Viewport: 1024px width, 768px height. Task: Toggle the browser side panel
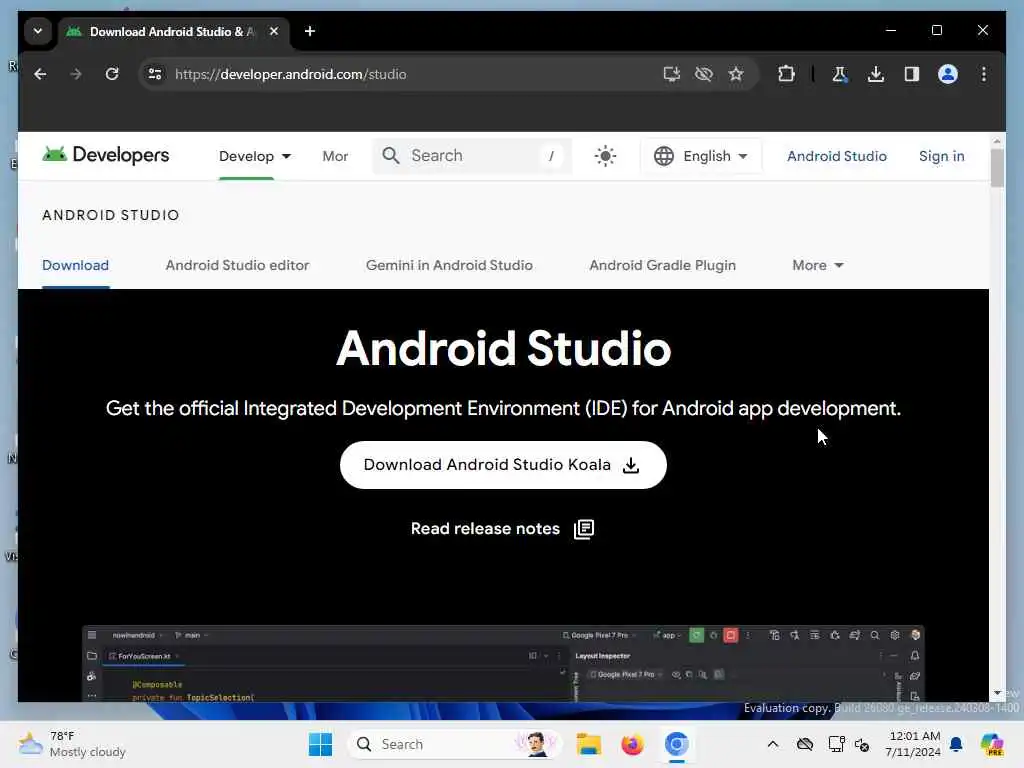(x=912, y=74)
